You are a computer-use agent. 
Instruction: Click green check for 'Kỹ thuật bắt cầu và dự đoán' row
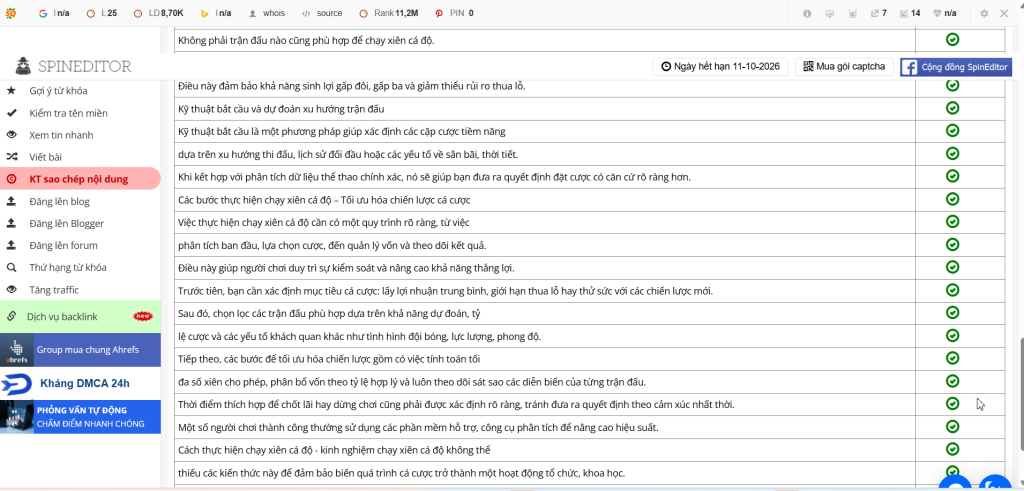(x=952, y=107)
